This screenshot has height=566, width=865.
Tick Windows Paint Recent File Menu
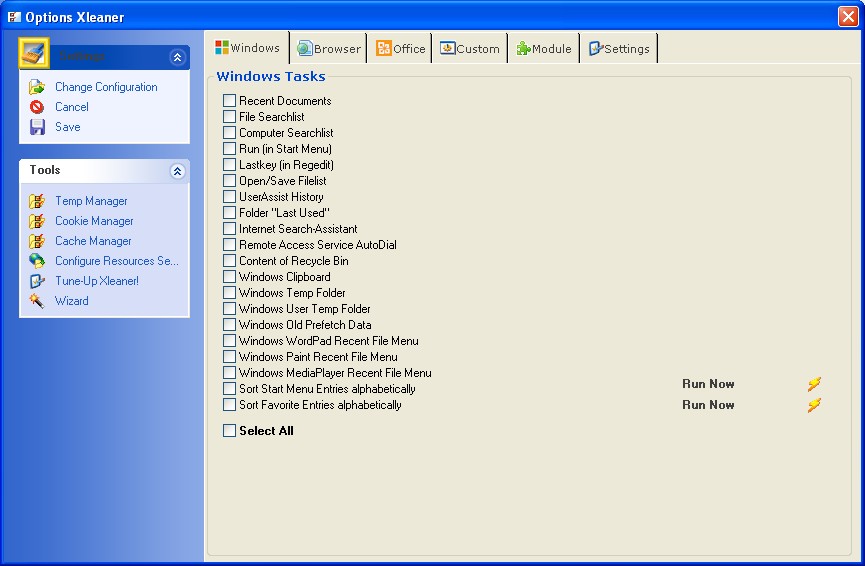[229, 356]
